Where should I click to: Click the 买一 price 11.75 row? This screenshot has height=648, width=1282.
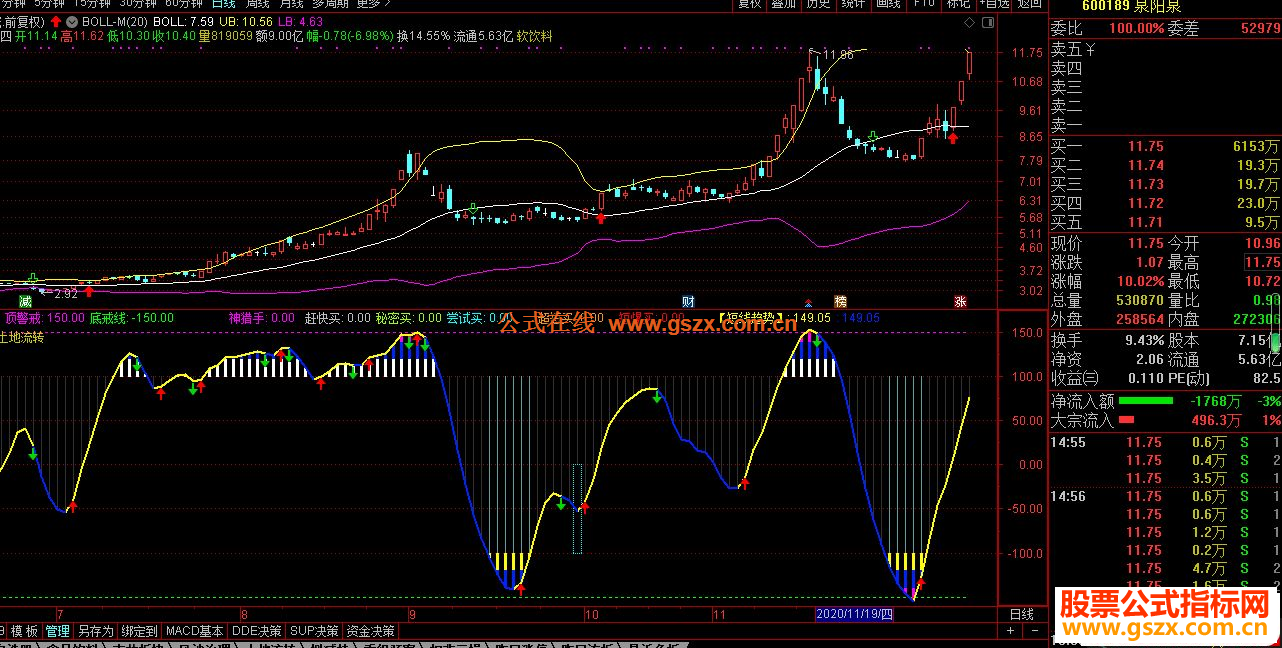pos(1165,146)
